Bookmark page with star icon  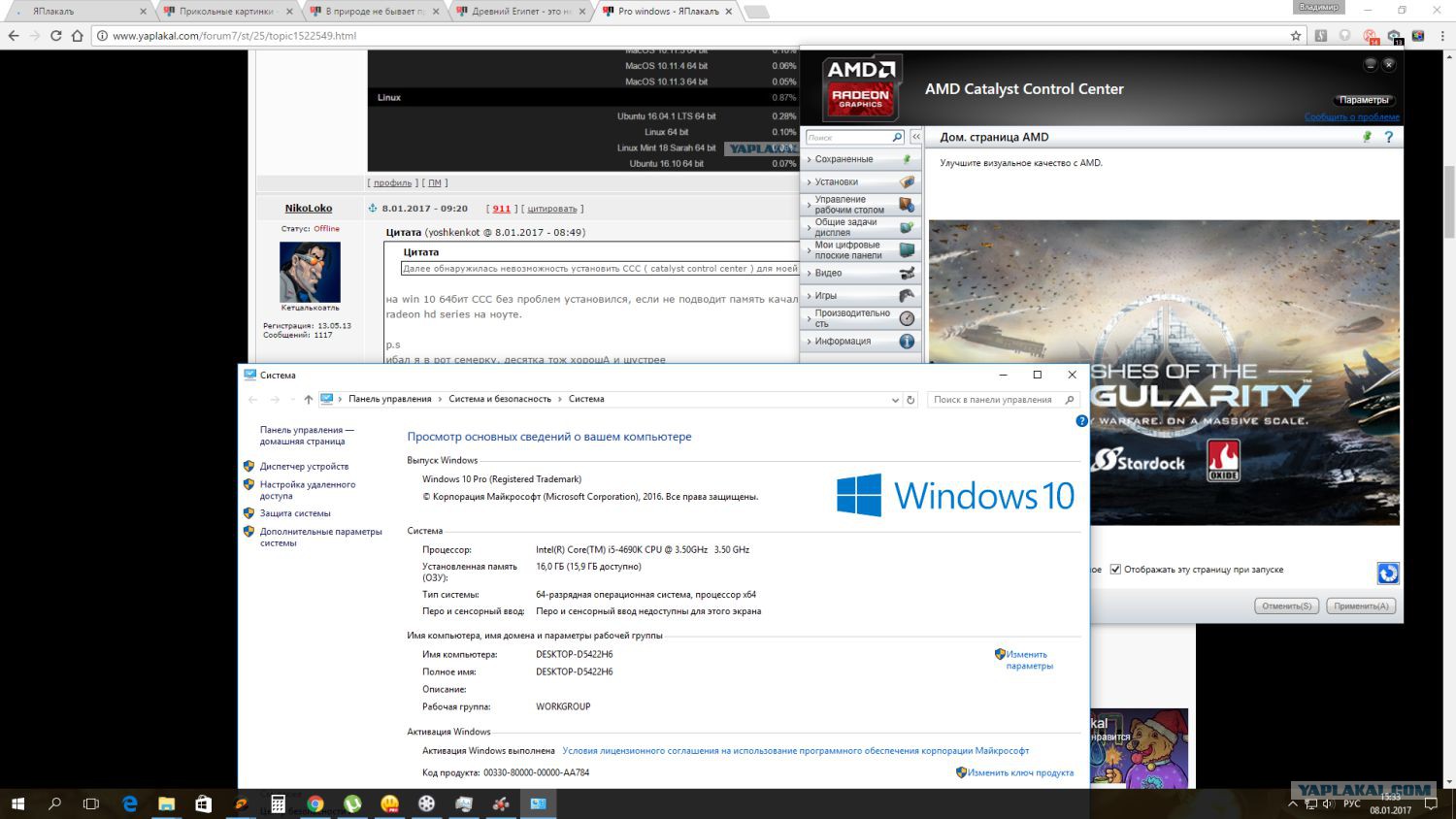(1295, 36)
